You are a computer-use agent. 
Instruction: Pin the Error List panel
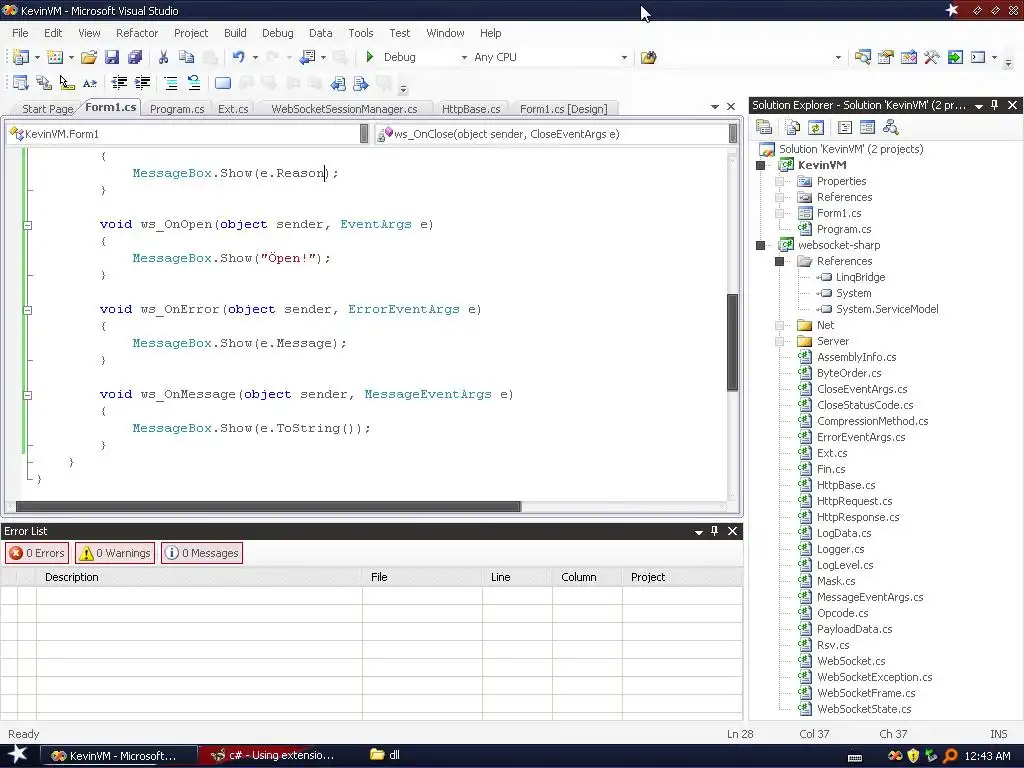(714, 531)
